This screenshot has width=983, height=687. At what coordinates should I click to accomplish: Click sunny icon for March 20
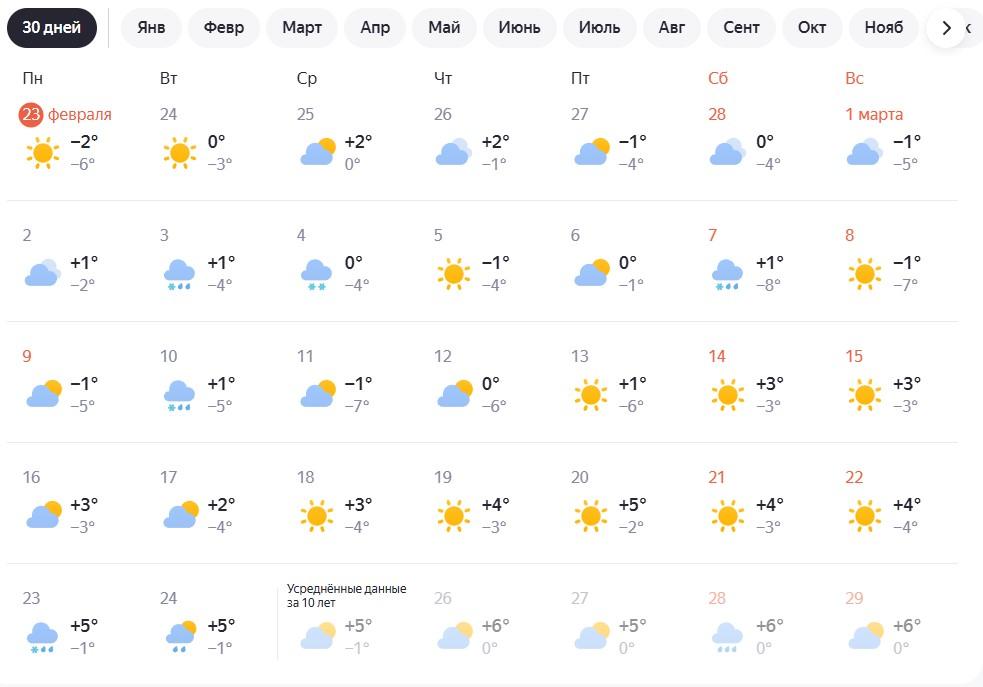591,516
